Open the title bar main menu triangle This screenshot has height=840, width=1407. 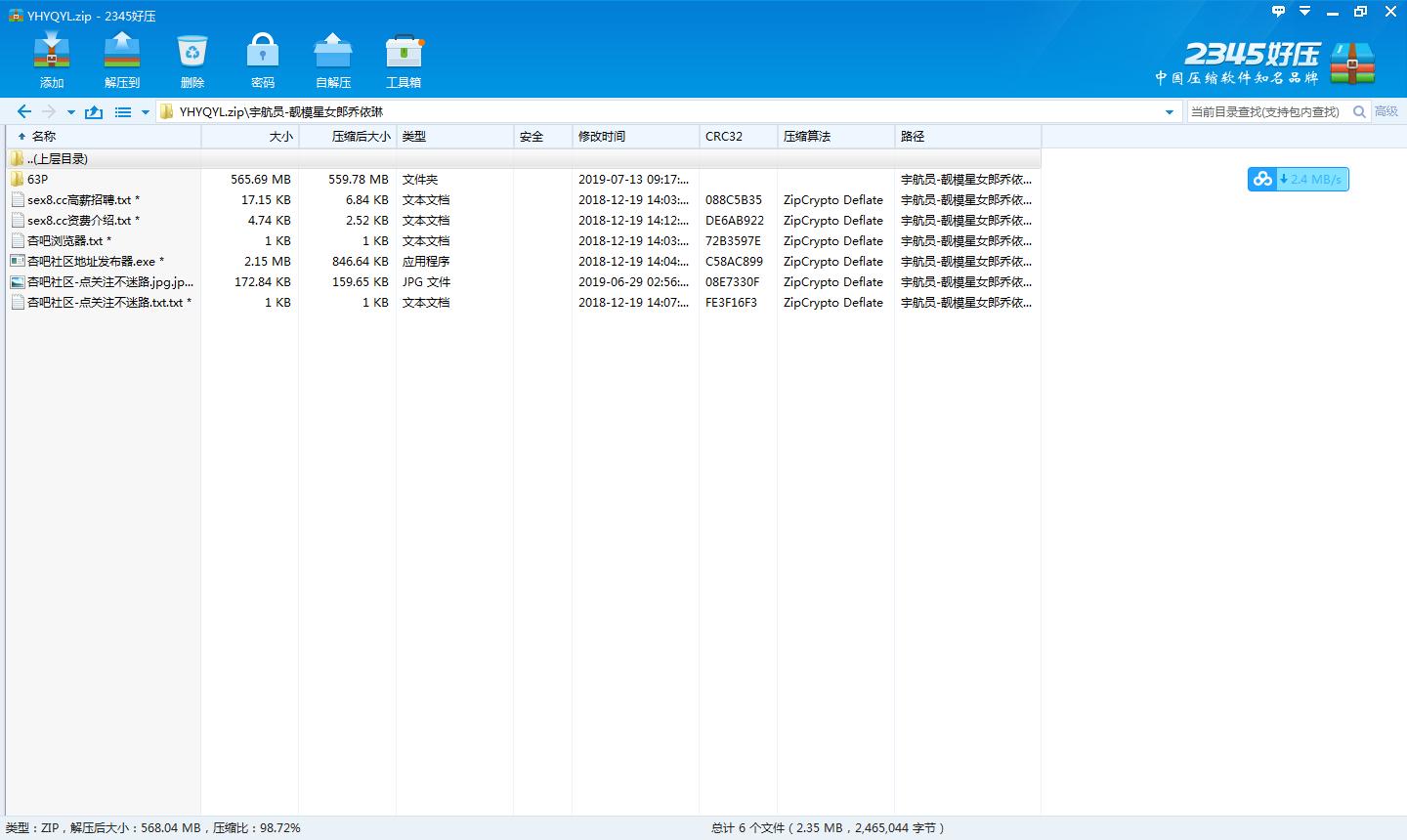pyautogui.click(x=1306, y=12)
